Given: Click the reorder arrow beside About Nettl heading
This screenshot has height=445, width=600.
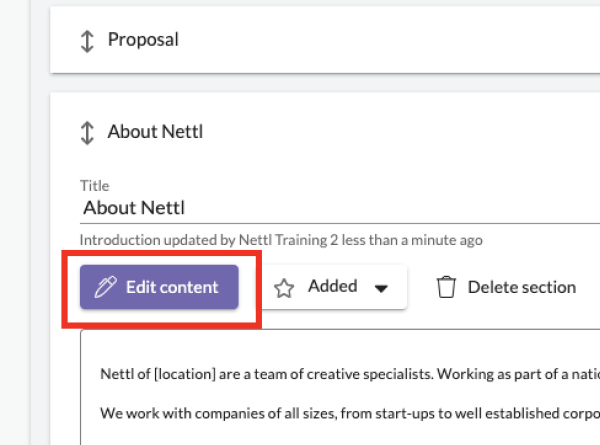Looking at the screenshot, I should pyautogui.click(x=87, y=133).
